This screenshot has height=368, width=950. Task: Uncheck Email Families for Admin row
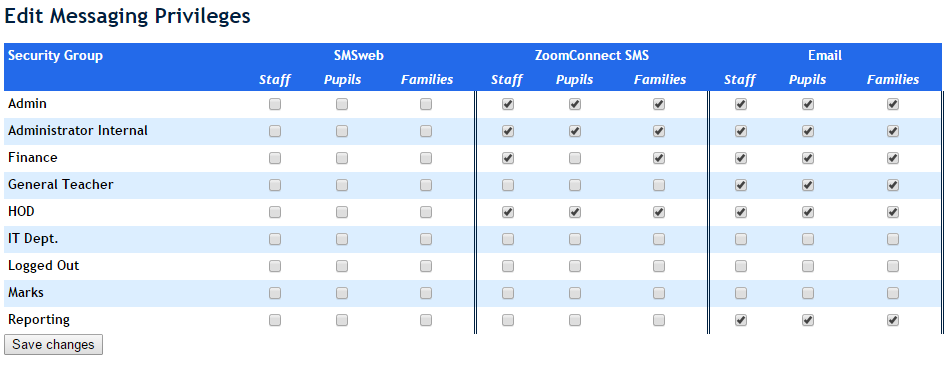892,104
